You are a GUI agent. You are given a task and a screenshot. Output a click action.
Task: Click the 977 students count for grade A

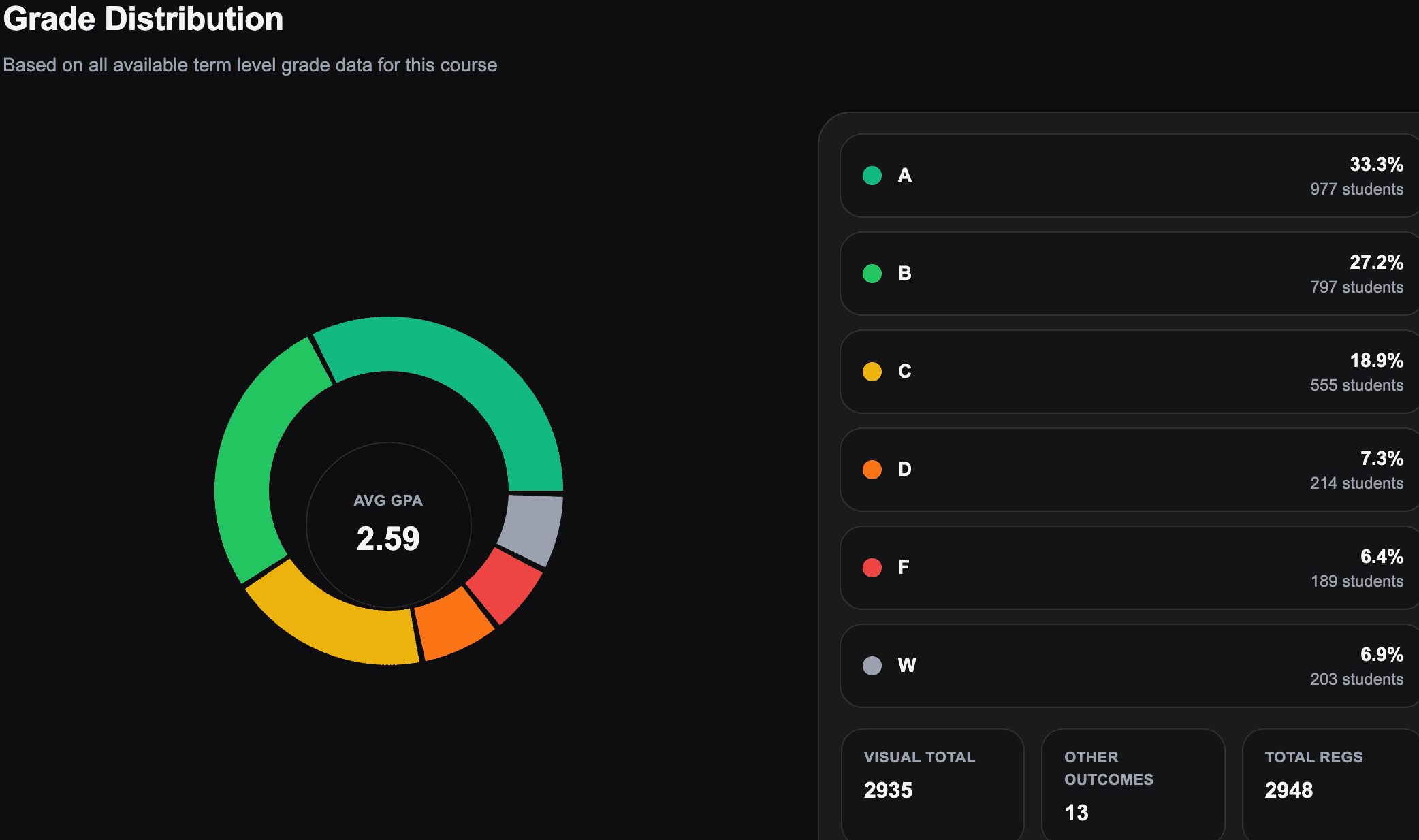point(1356,189)
